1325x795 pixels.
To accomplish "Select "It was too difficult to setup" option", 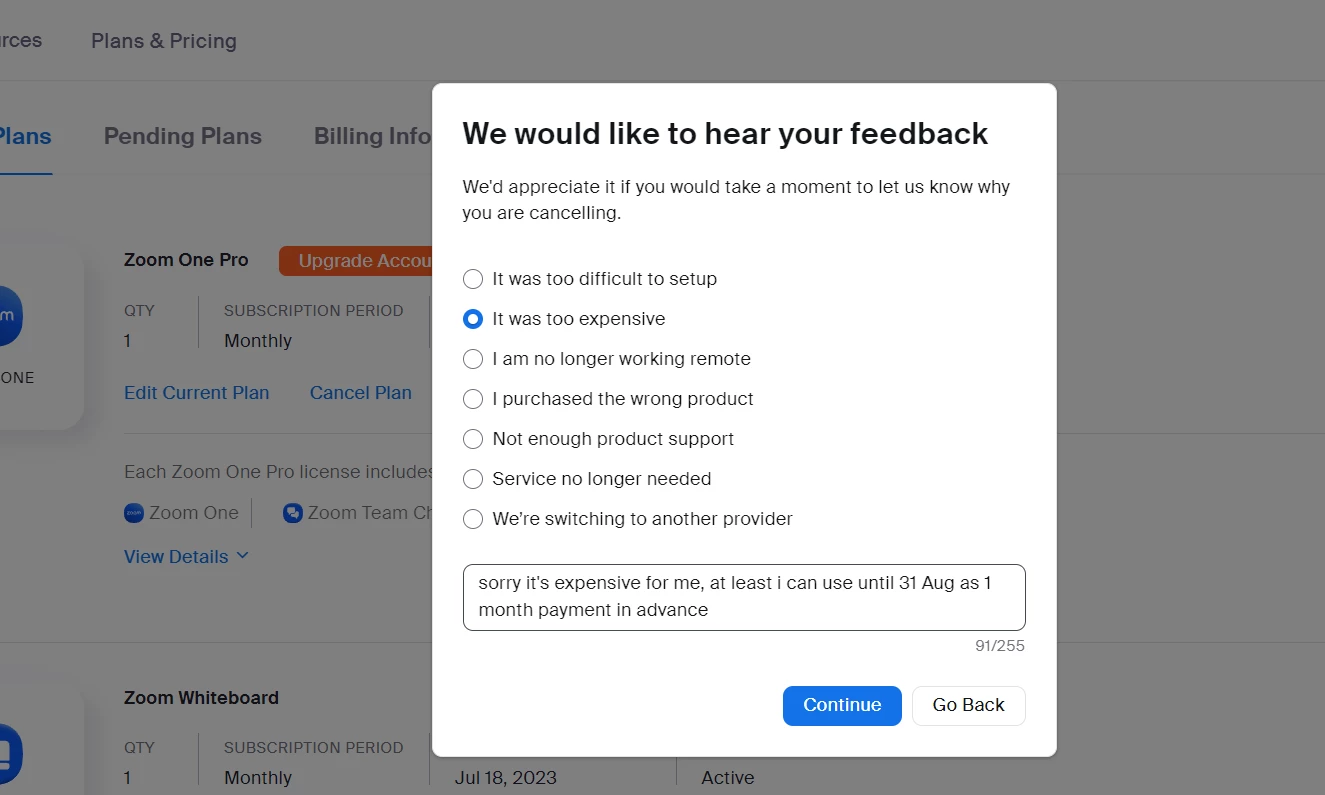I will (x=473, y=279).
